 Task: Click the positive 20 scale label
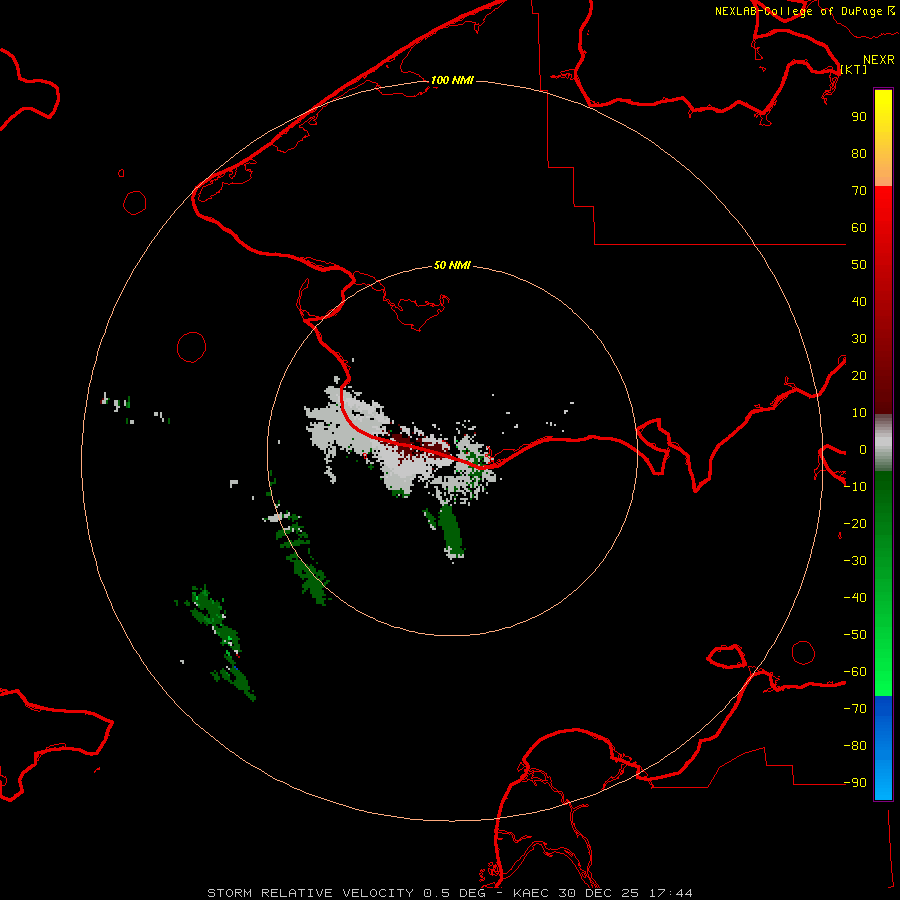859,376
